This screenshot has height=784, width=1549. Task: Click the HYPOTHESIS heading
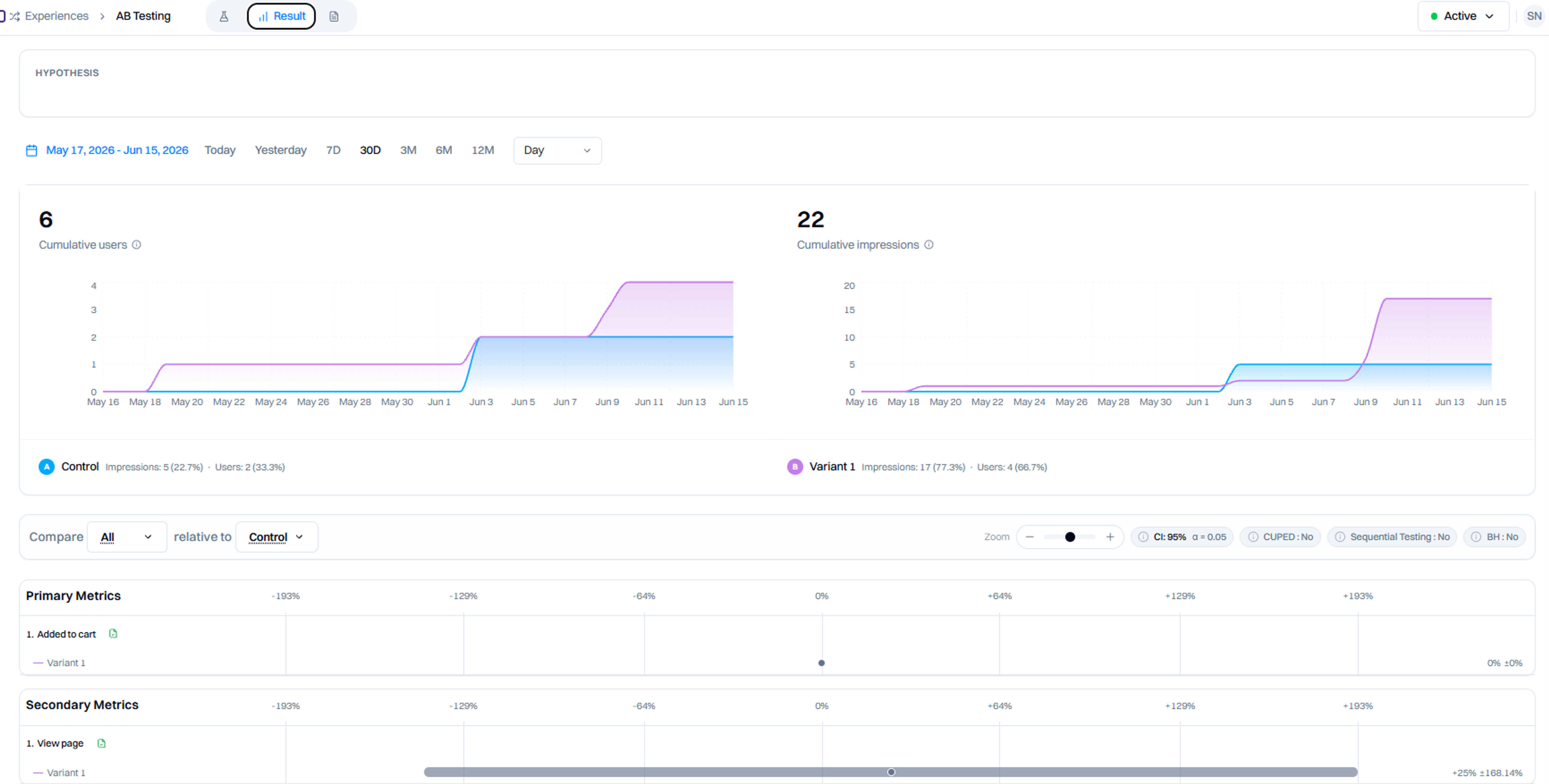pos(67,73)
